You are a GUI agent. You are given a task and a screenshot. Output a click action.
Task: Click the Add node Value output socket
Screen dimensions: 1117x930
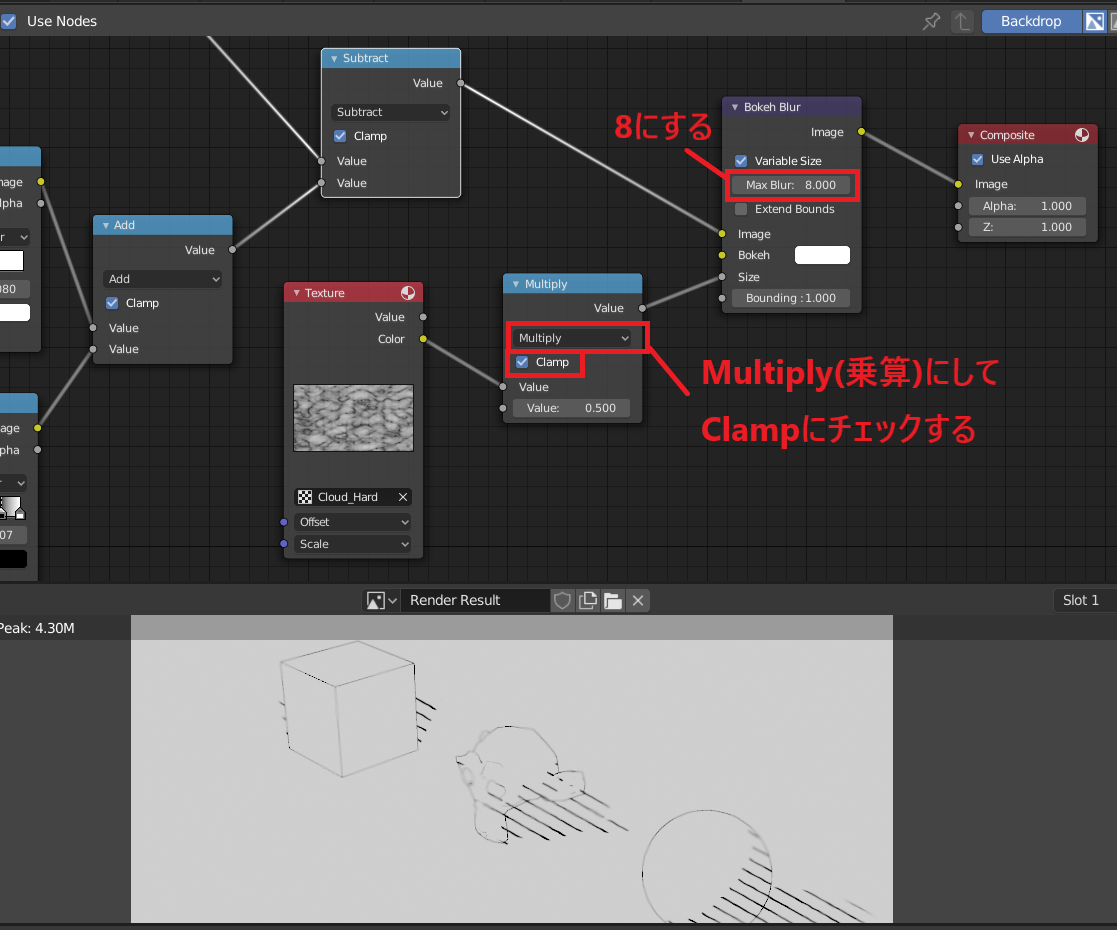232,249
